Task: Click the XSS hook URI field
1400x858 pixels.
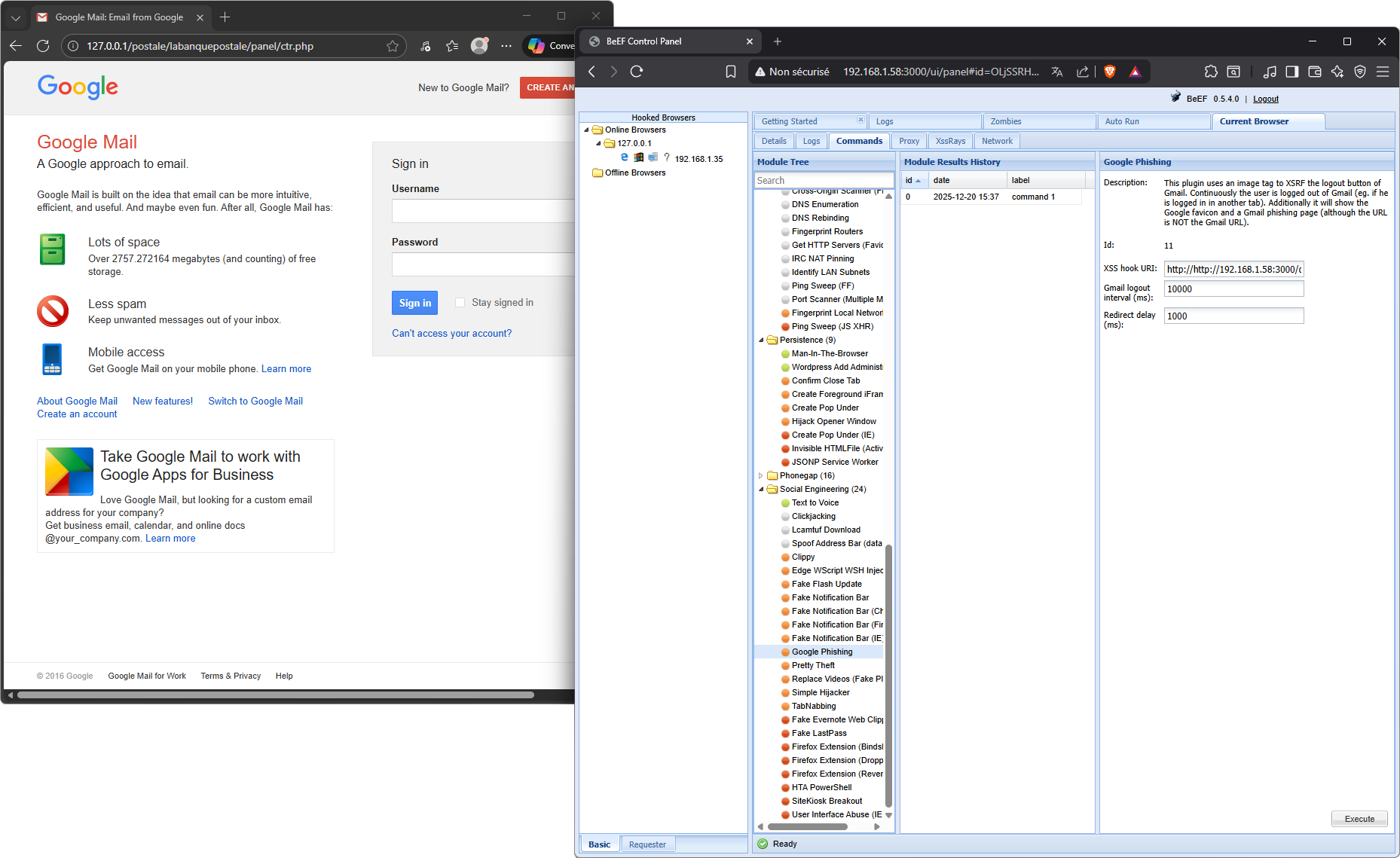Action: click(1233, 269)
